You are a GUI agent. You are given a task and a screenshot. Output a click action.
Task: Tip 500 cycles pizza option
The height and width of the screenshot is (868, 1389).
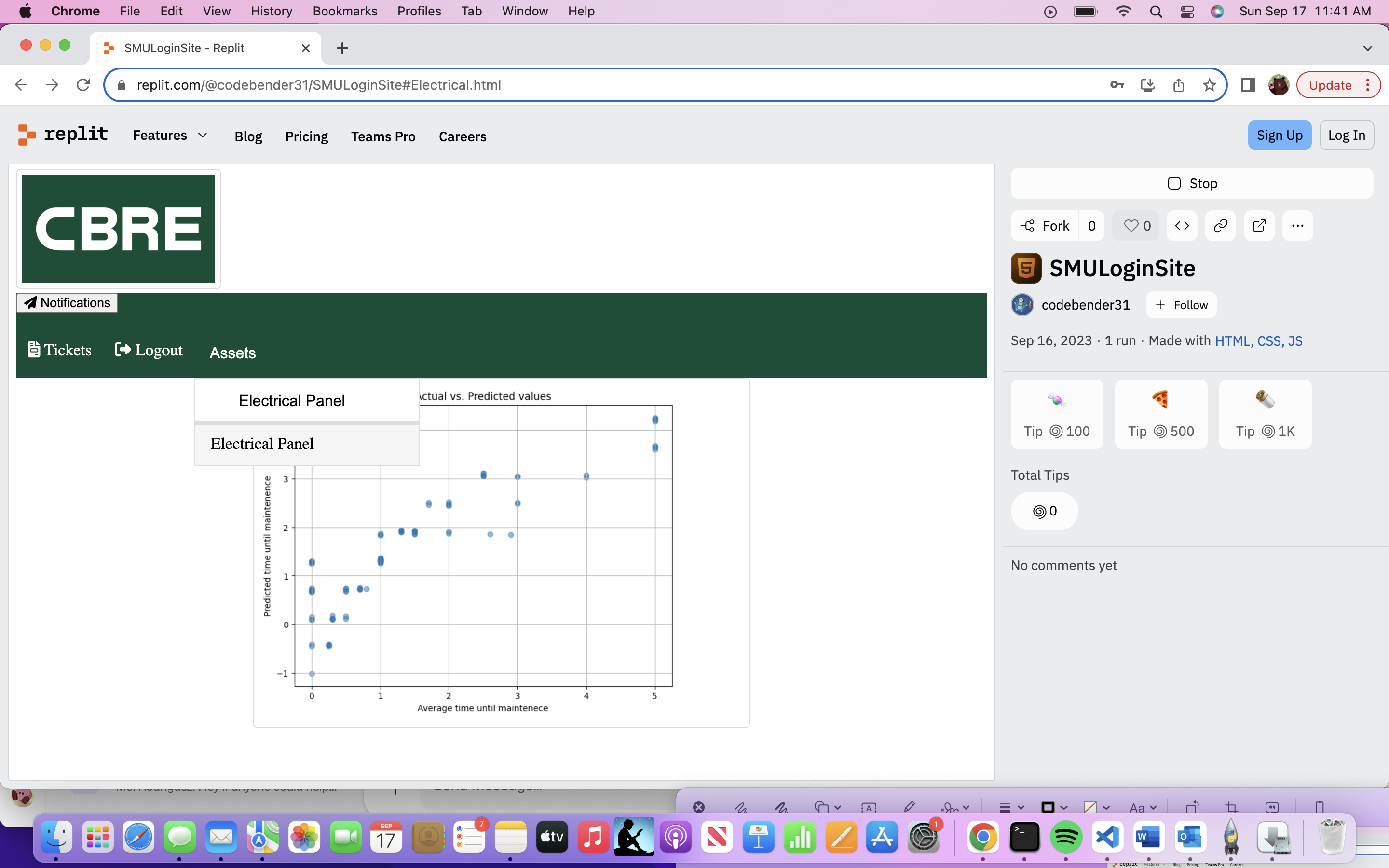tap(1160, 414)
